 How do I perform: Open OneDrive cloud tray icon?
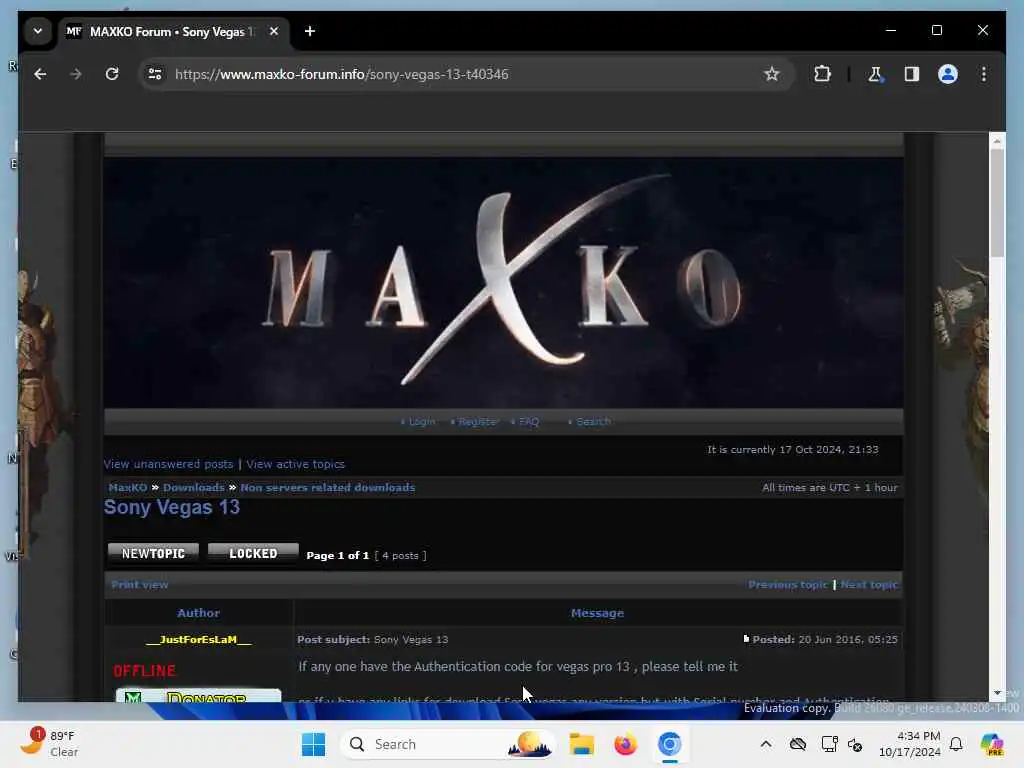tap(797, 744)
